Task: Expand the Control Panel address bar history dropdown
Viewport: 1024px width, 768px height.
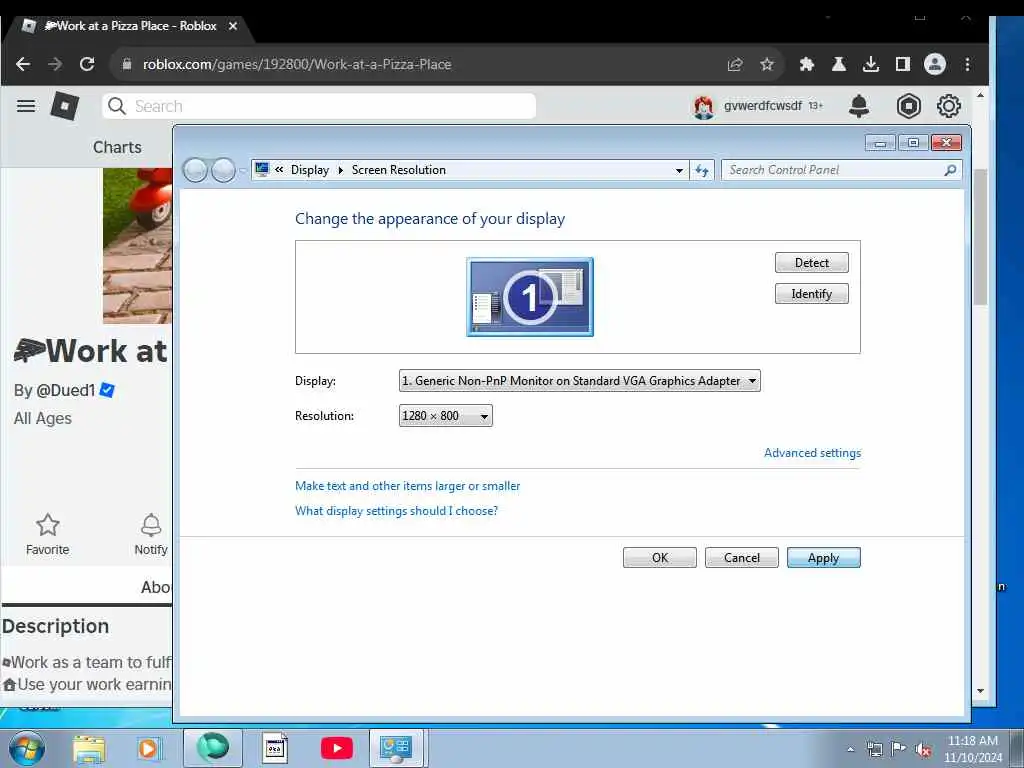Action: coord(679,170)
